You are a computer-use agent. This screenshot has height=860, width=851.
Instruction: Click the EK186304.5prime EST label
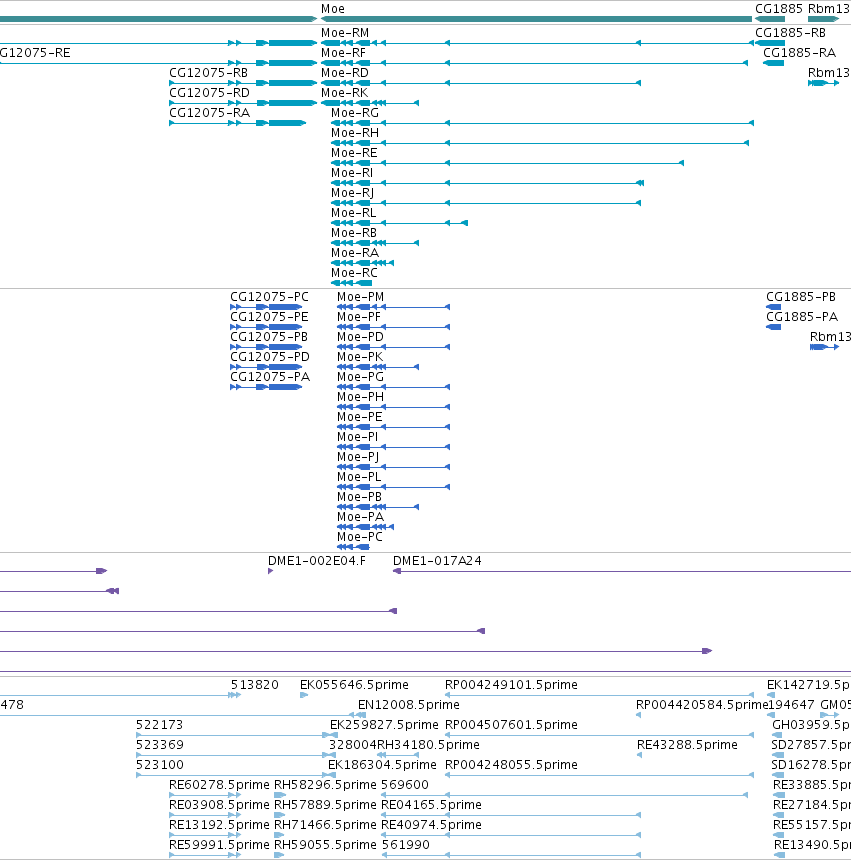pyautogui.click(x=382, y=765)
